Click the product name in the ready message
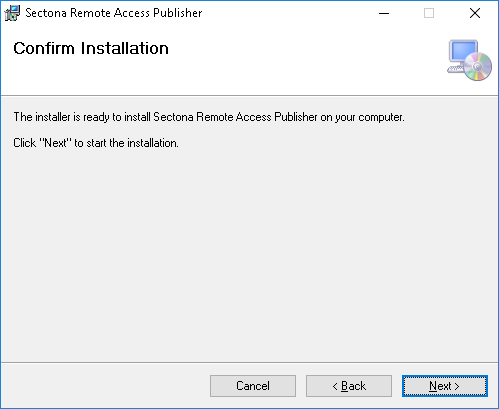 pos(235,117)
